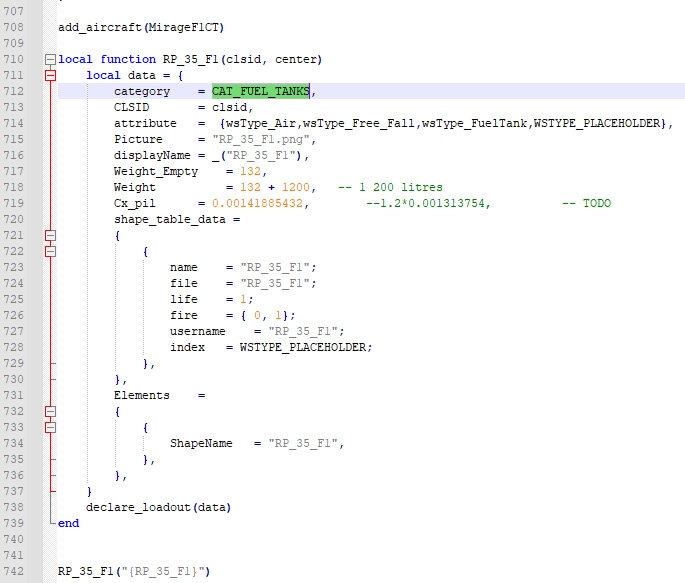Image resolution: width=685 pixels, height=583 pixels.
Task: Collapse the local data fold at line 711
Action: click(x=51, y=76)
